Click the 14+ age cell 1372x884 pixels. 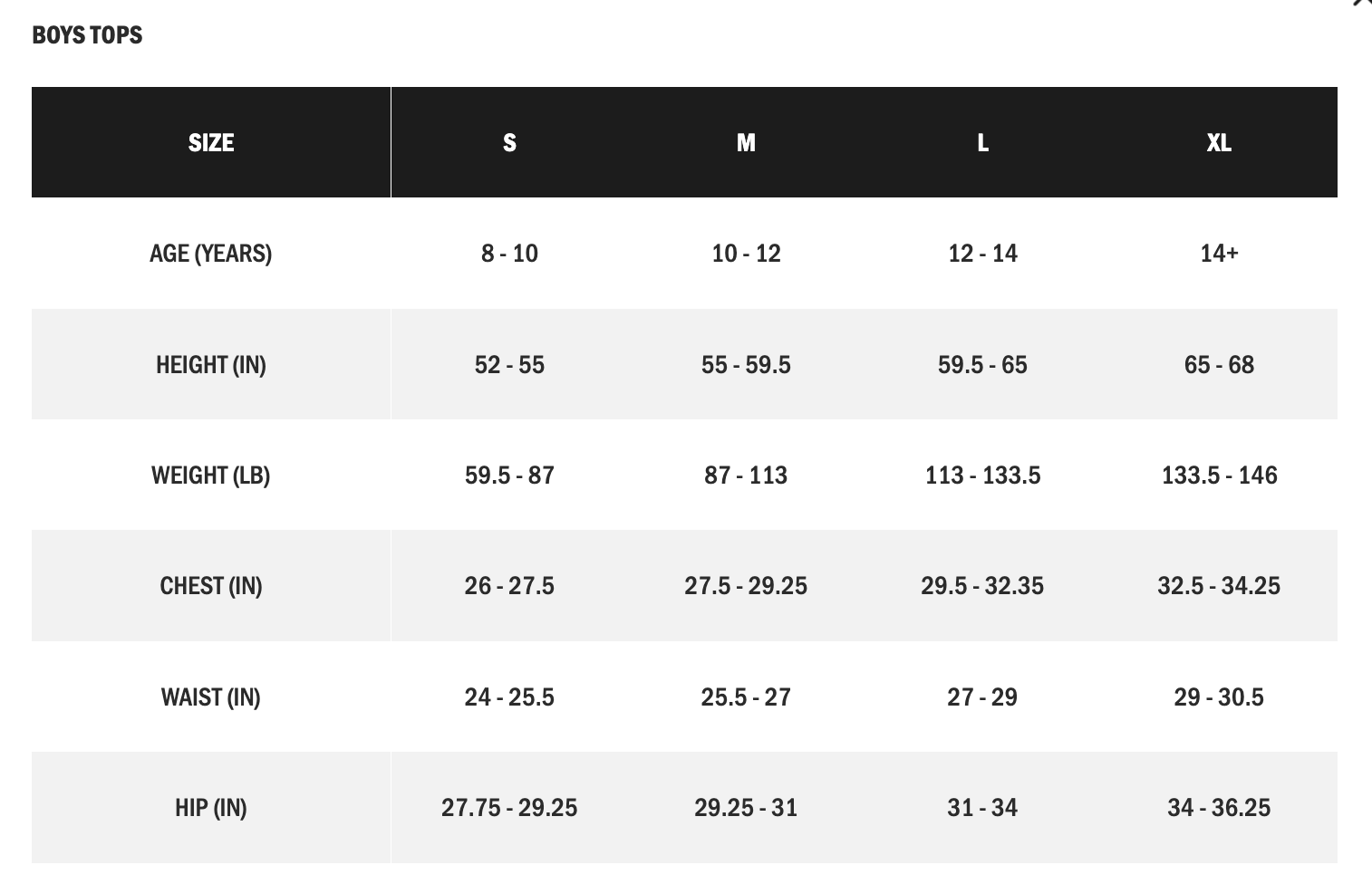coord(1219,253)
